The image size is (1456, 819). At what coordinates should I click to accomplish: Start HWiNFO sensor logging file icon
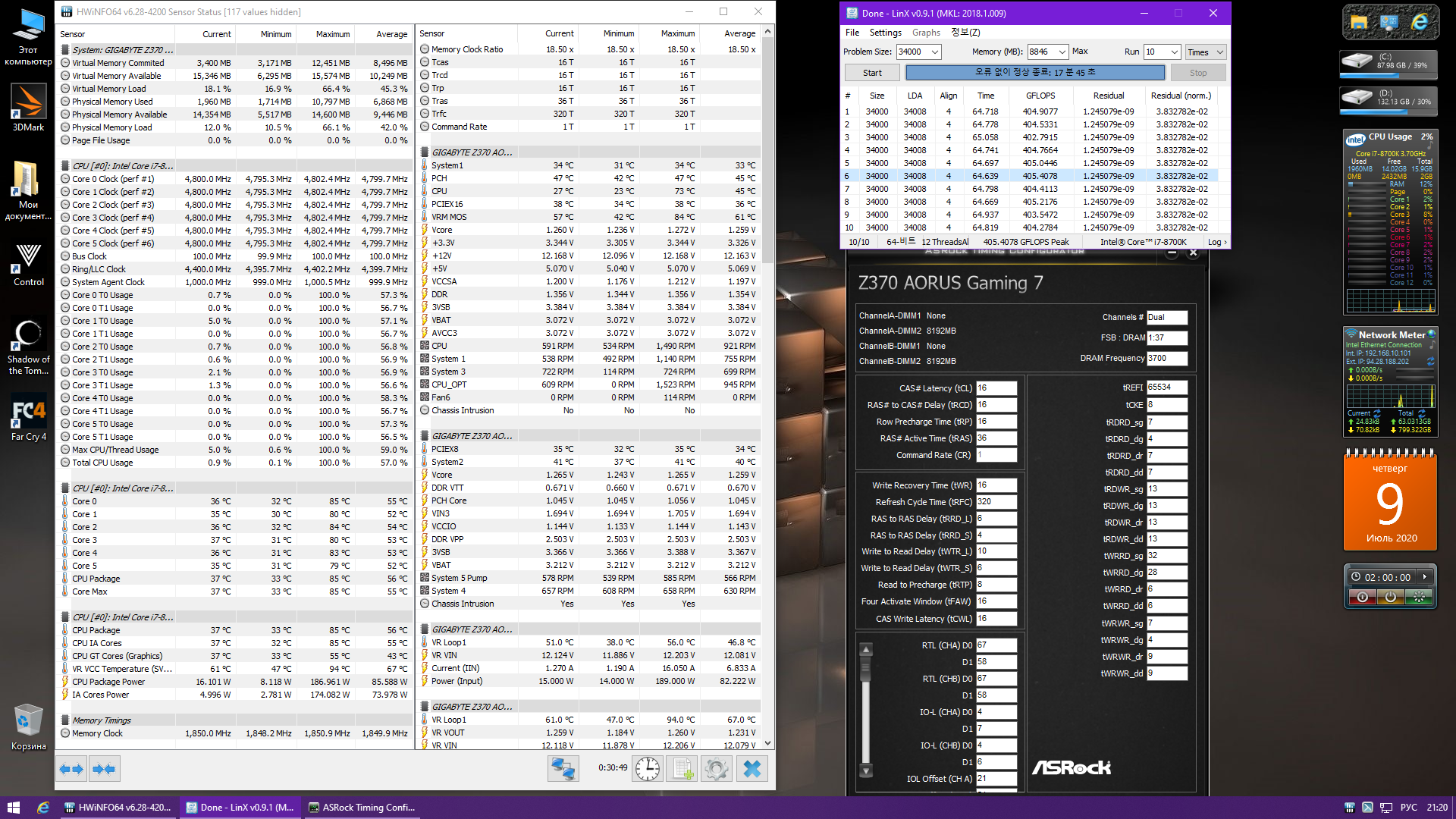point(681,769)
